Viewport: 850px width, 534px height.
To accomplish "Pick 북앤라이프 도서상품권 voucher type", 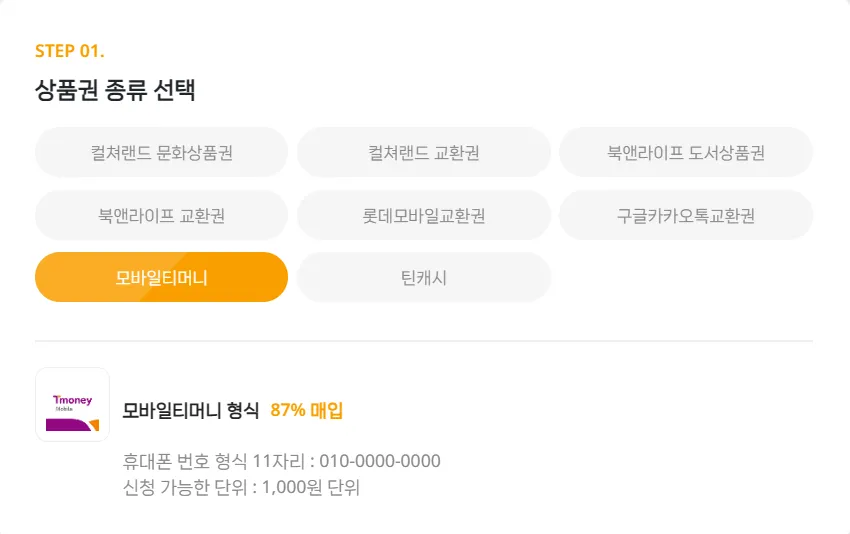I will point(686,153).
